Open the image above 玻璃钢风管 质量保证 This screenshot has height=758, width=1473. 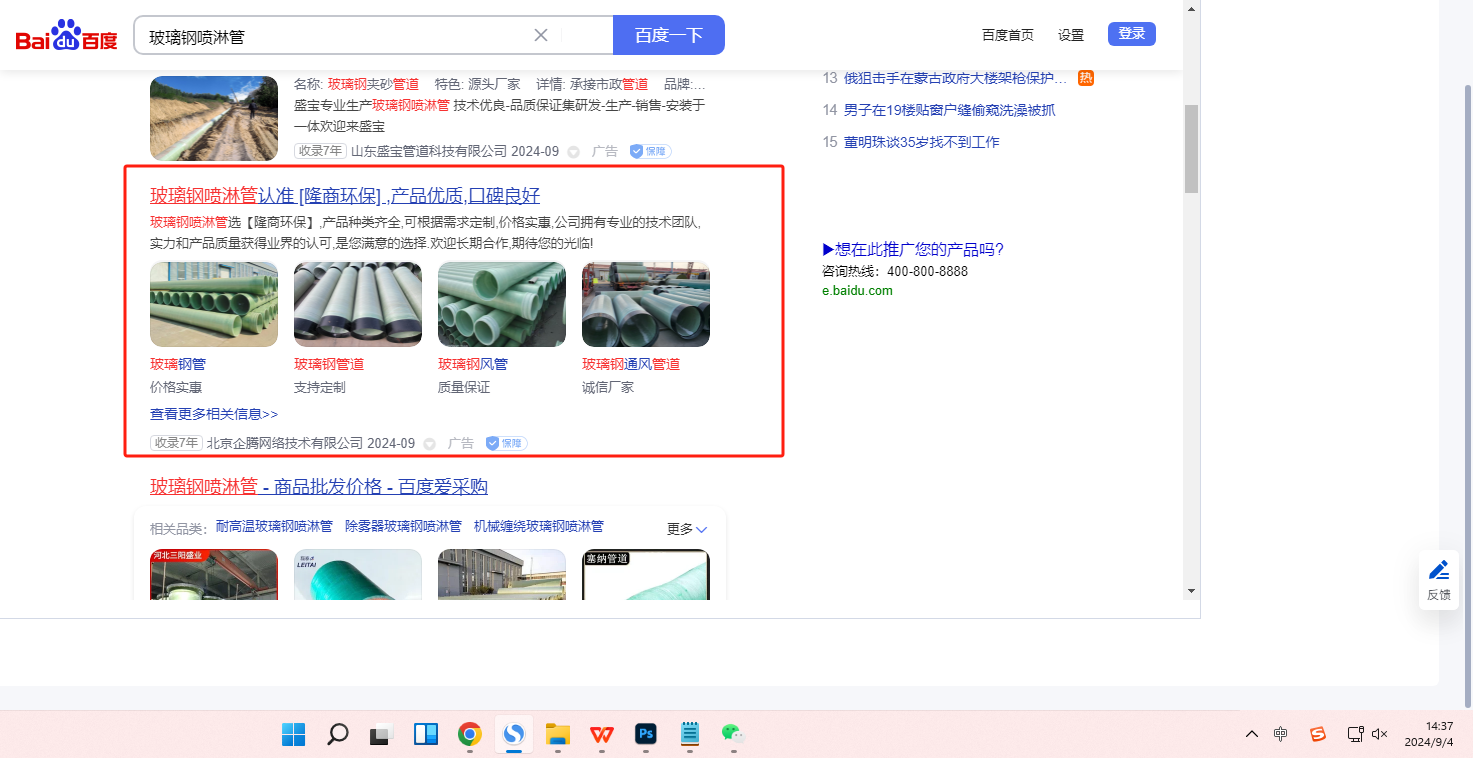pos(502,304)
